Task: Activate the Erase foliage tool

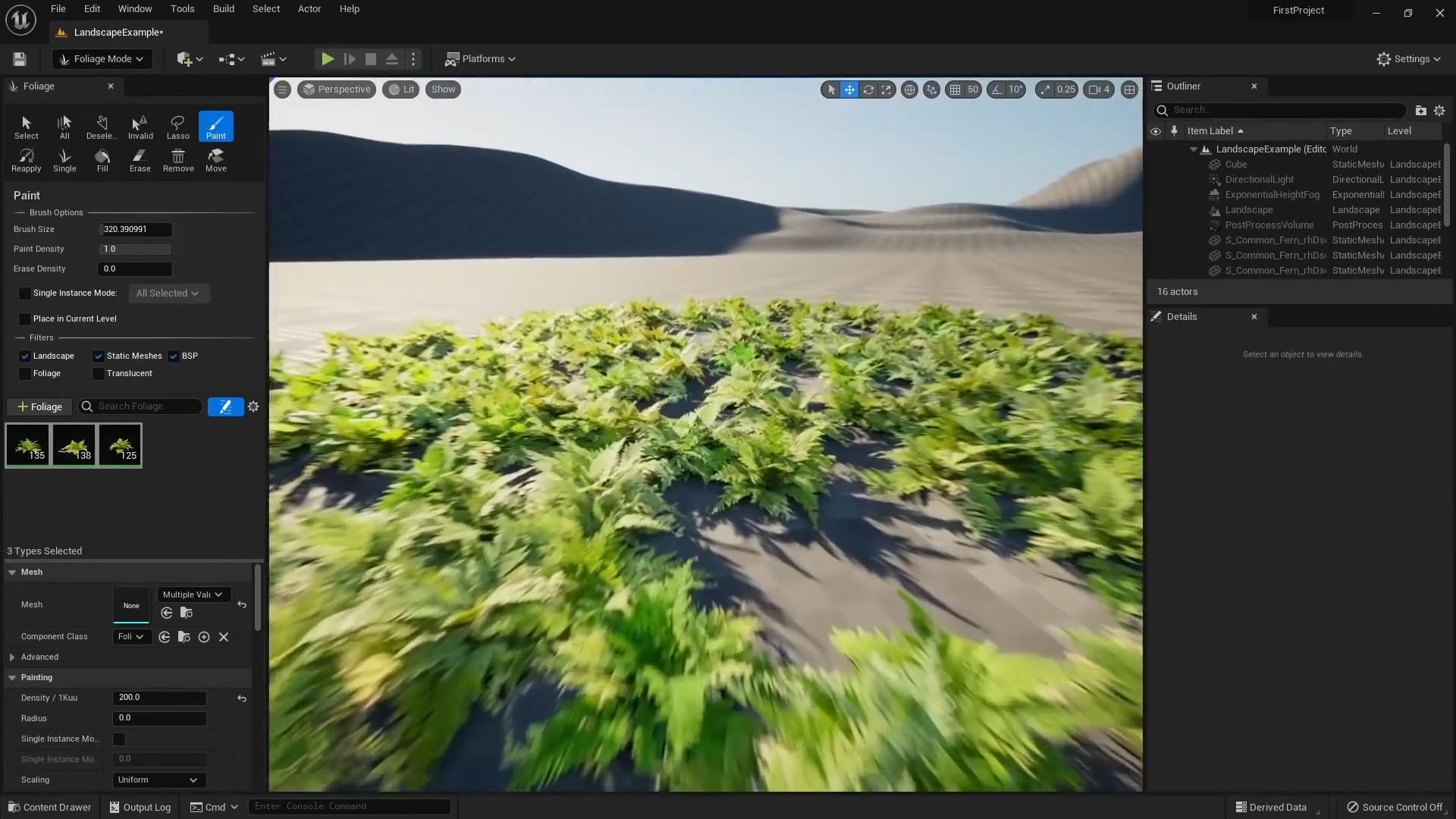Action: (140, 159)
